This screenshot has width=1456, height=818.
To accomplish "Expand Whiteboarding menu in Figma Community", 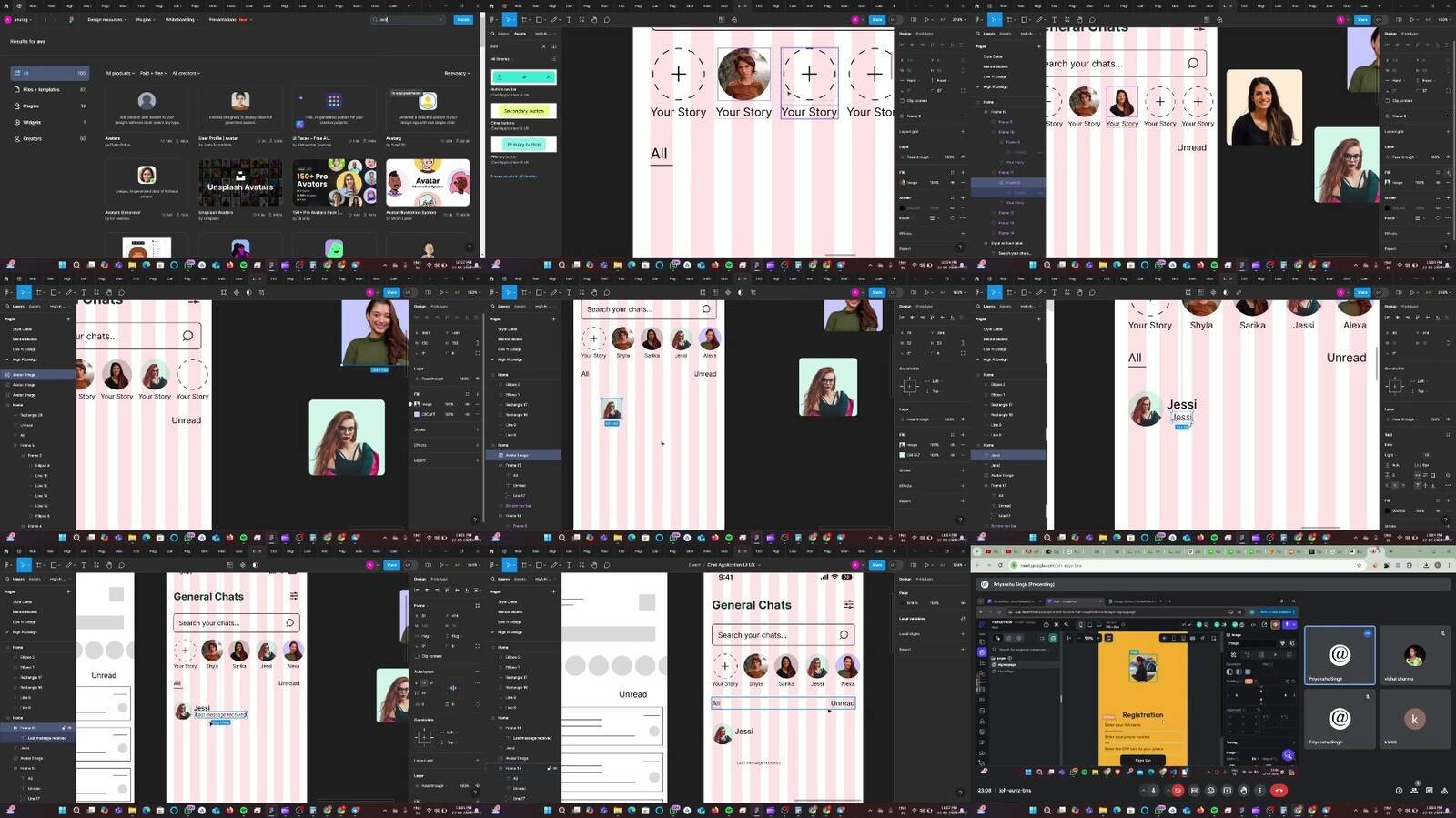I will click(181, 20).
